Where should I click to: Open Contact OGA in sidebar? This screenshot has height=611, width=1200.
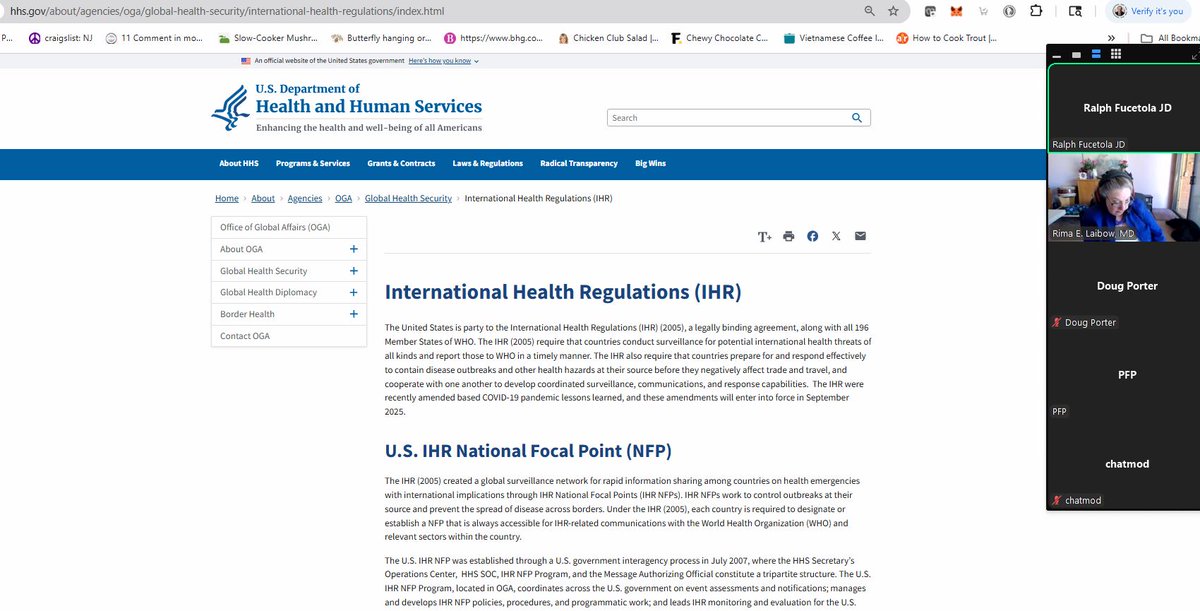coord(288,336)
